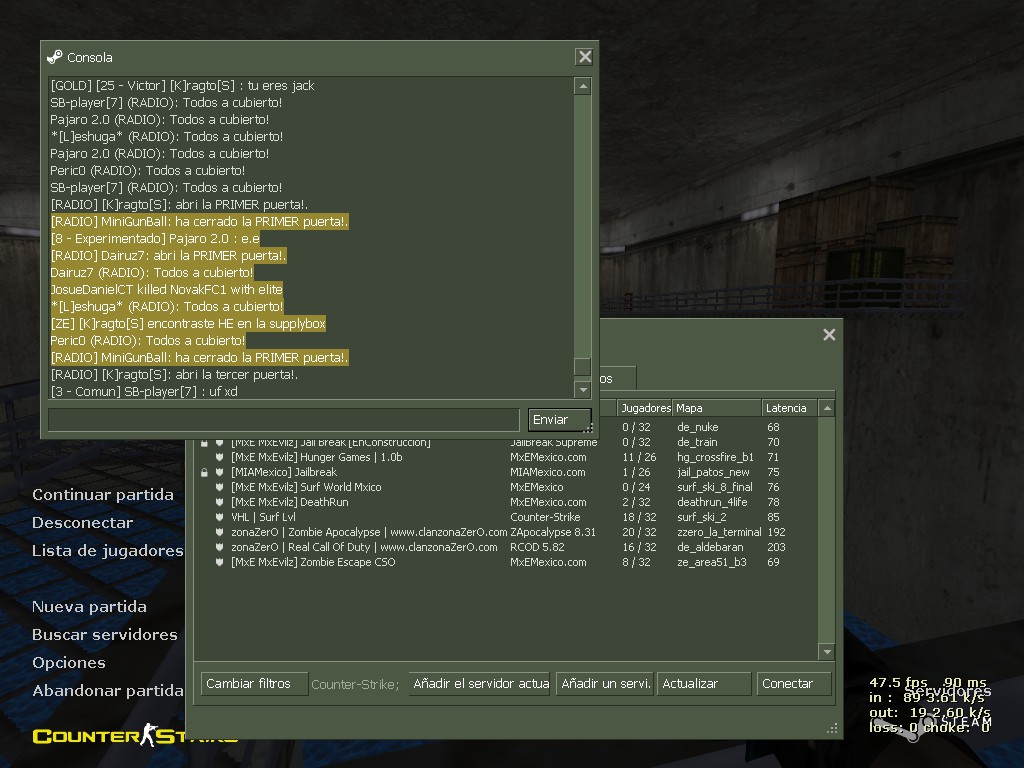Viewport: 1024px width, 768px height.
Task: Select the Zombie Escape CSO server
Action: pos(506,562)
